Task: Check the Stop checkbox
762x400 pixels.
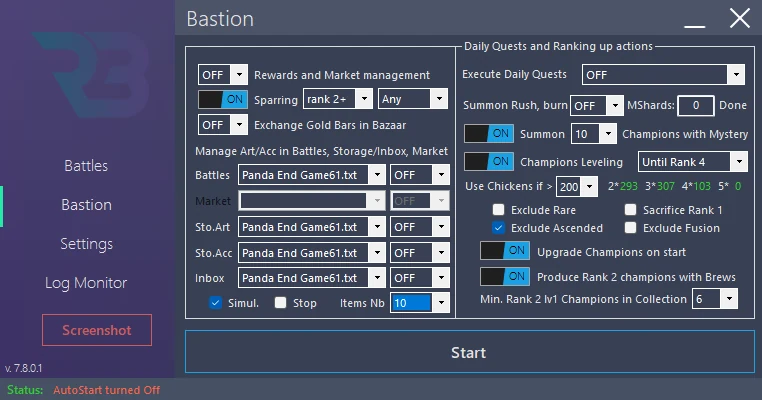Action: pyautogui.click(x=280, y=303)
